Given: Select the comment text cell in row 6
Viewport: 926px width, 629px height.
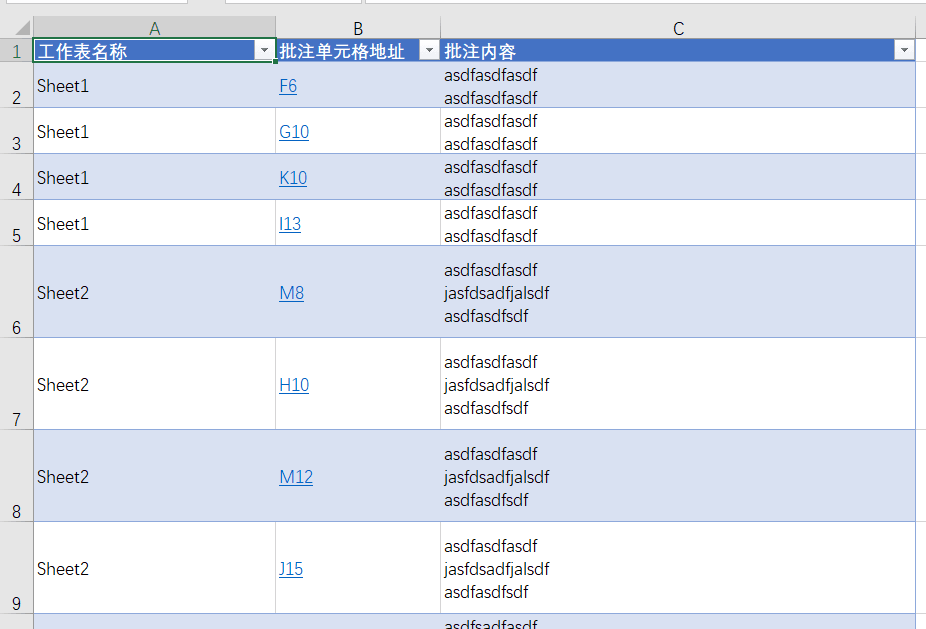Looking at the screenshot, I should point(678,292).
